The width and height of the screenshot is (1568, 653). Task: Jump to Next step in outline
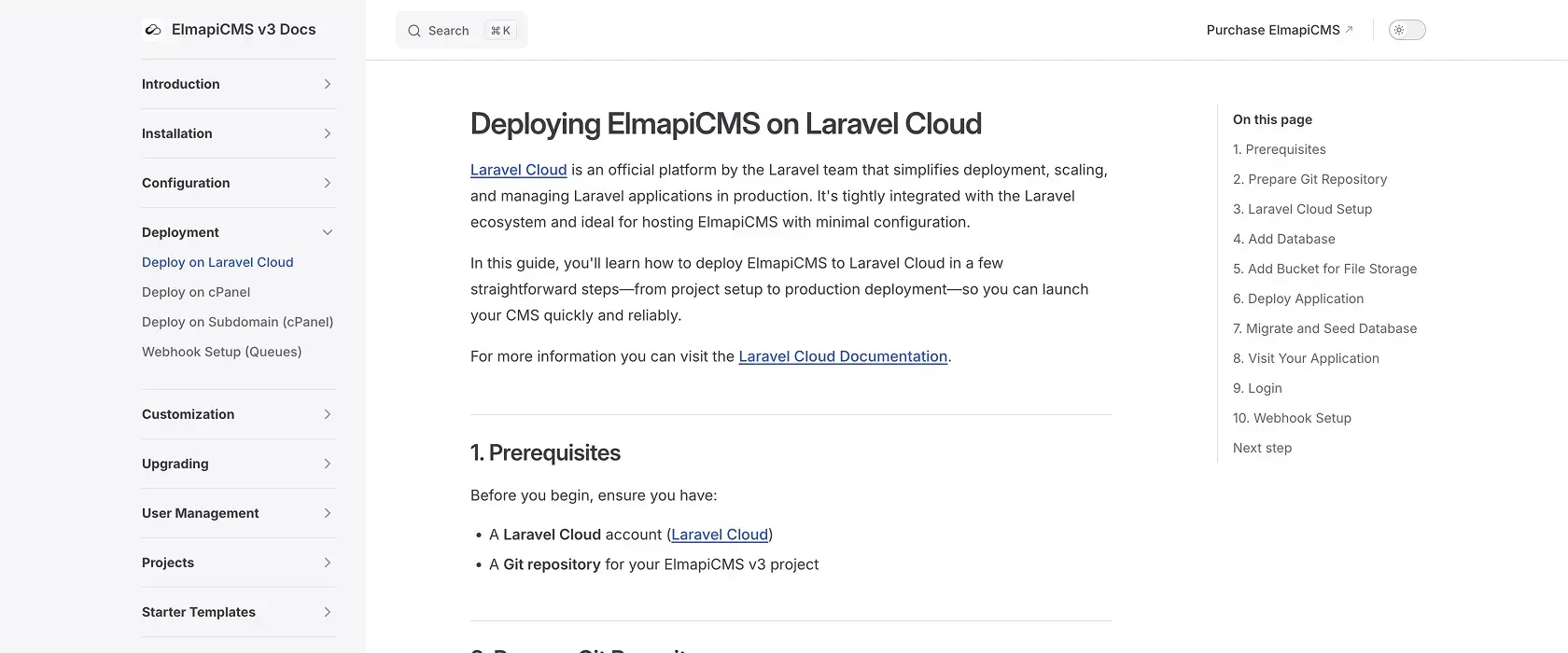pos(1262,448)
